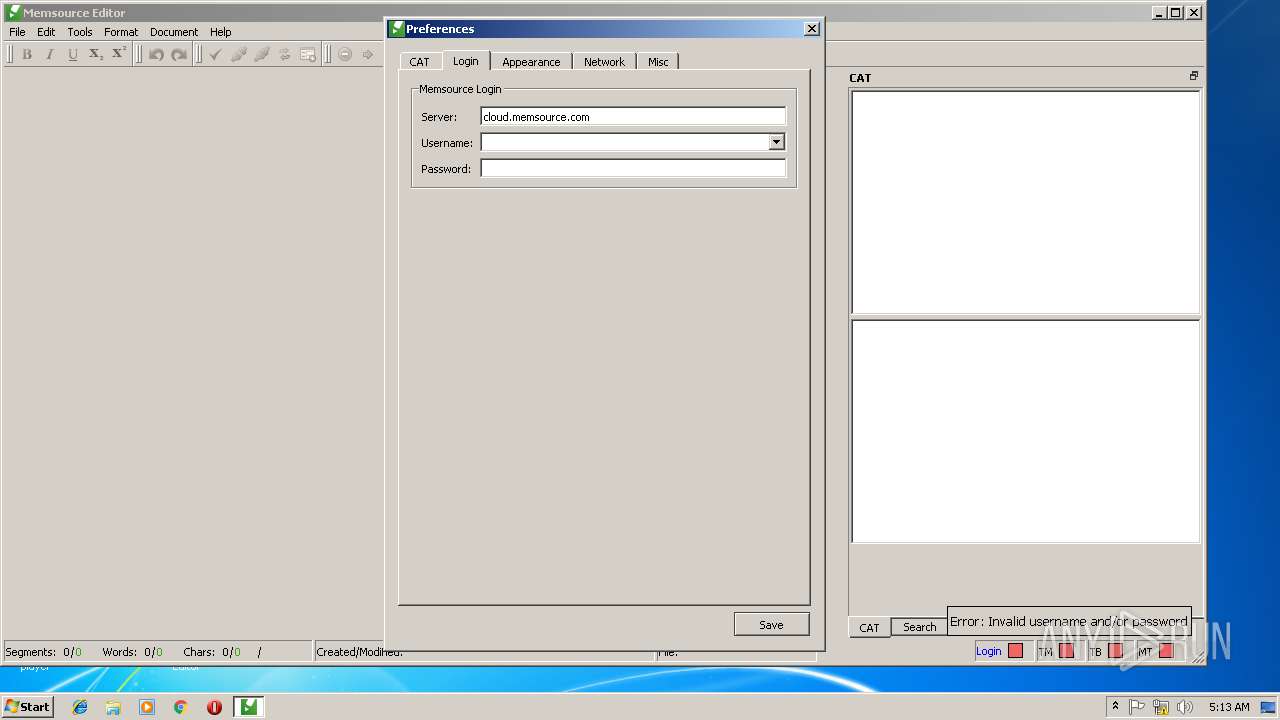The height and width of the screenshot is (720, 1280).
Task: Toggle underline formatting in editor toolbar
Action: pyautogui.click(x=73, y=54)
